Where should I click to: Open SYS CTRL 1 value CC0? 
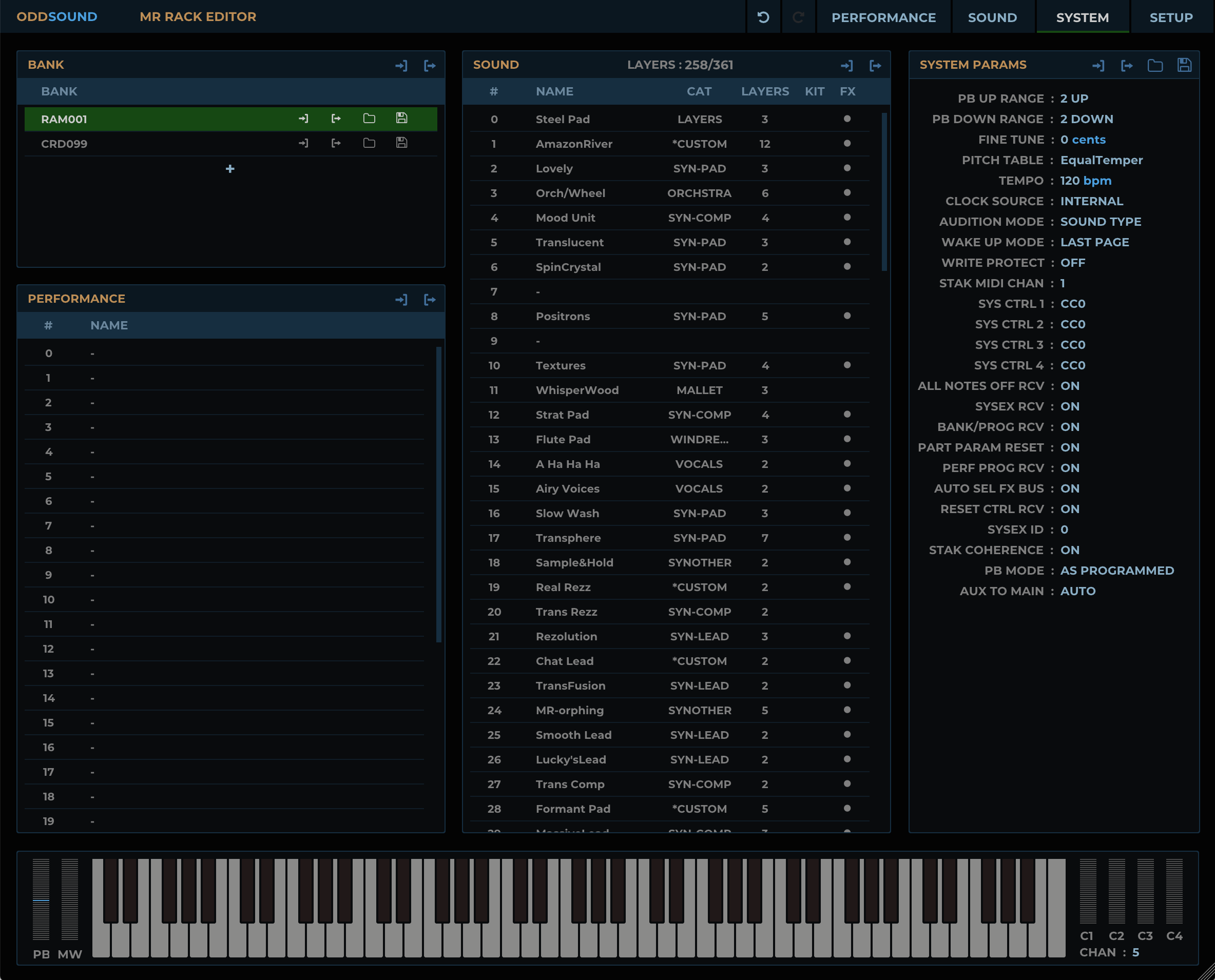(x=1073, y=304)
